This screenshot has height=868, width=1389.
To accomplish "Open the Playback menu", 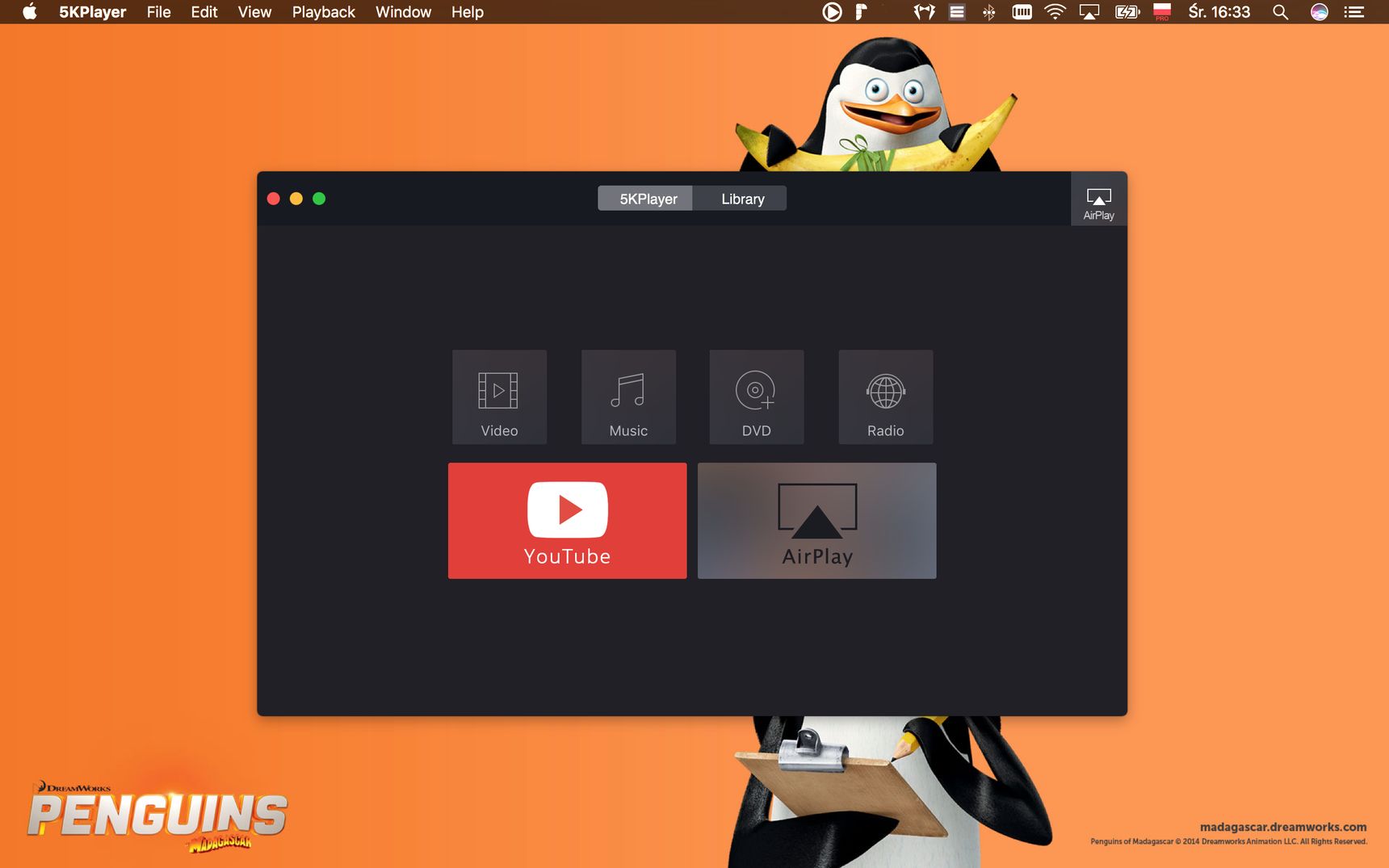I will pos(324,12).
